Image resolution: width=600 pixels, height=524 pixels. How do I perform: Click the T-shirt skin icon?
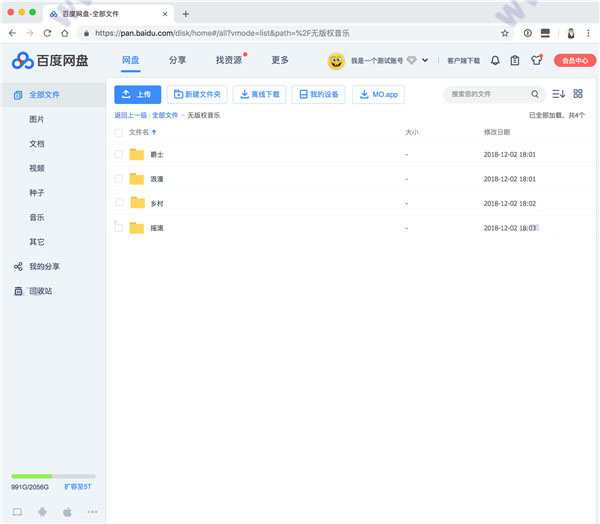click(536, 60)
